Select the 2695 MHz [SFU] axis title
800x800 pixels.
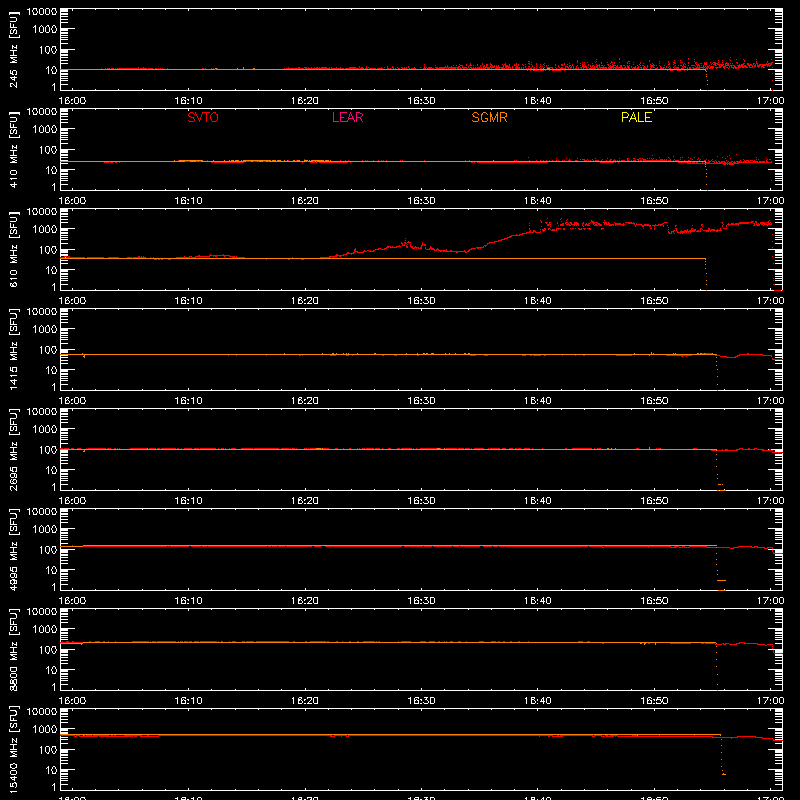(x=13, y=449)
